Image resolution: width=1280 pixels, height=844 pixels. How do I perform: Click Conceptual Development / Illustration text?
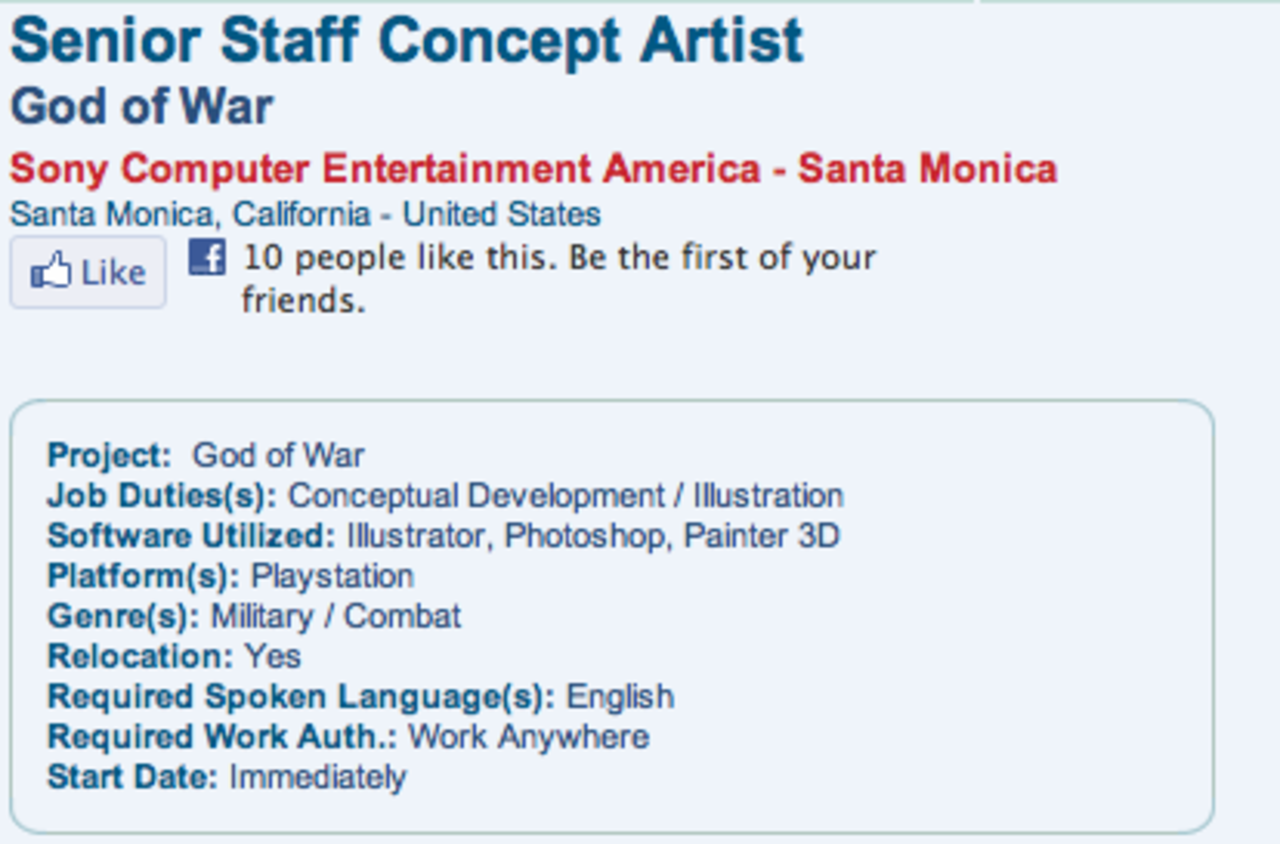pos(566,496)
